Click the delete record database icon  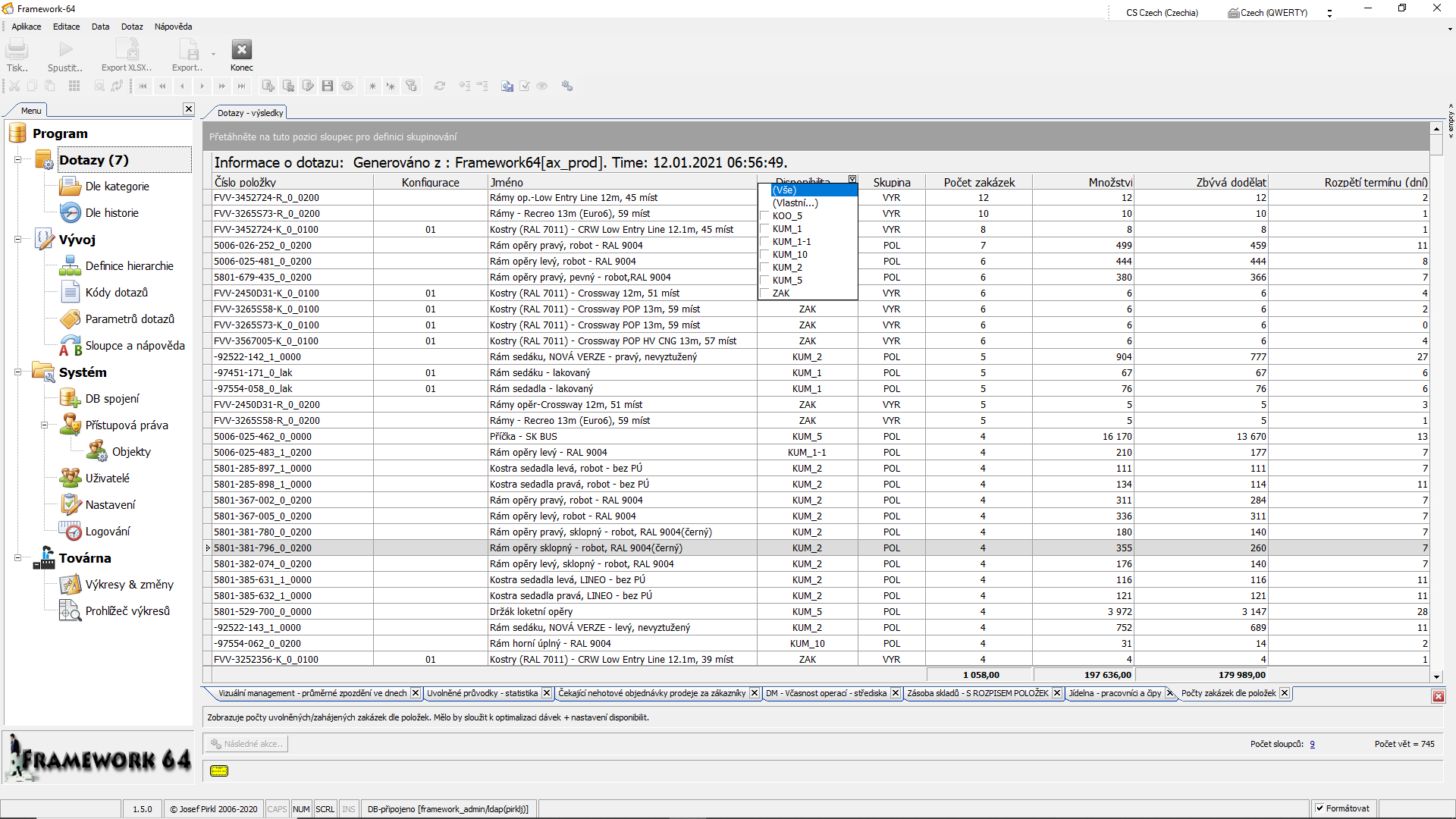[x=288, y=86]
